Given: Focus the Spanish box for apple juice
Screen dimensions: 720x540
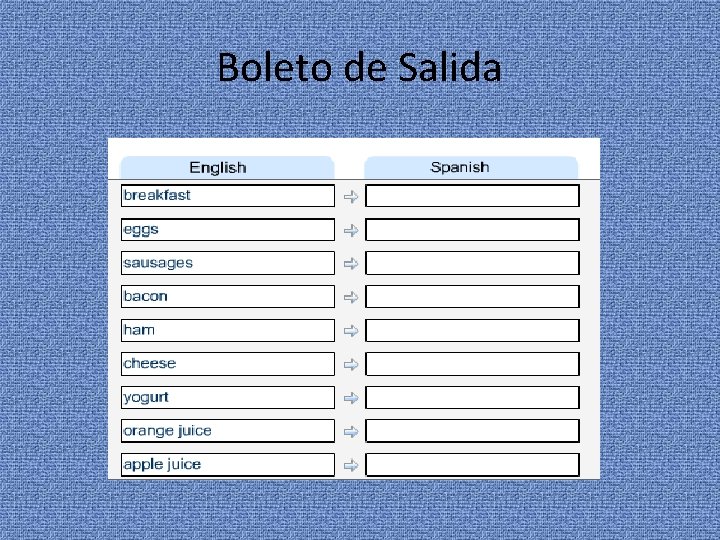Looking at the screenshot, I should point(472,465).
